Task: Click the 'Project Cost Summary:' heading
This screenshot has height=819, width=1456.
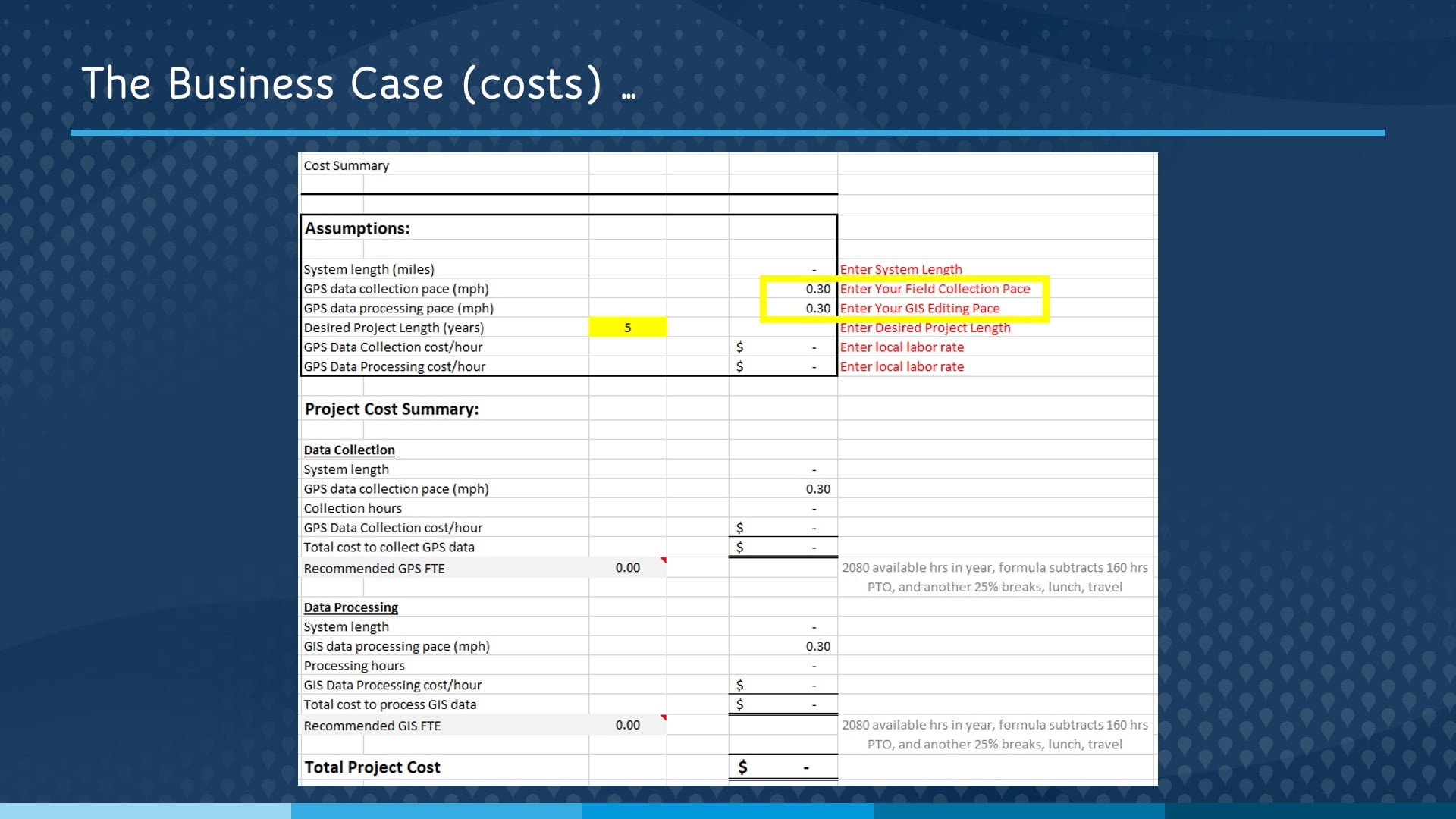Action: pyautogui.click(x=391, y=409)
